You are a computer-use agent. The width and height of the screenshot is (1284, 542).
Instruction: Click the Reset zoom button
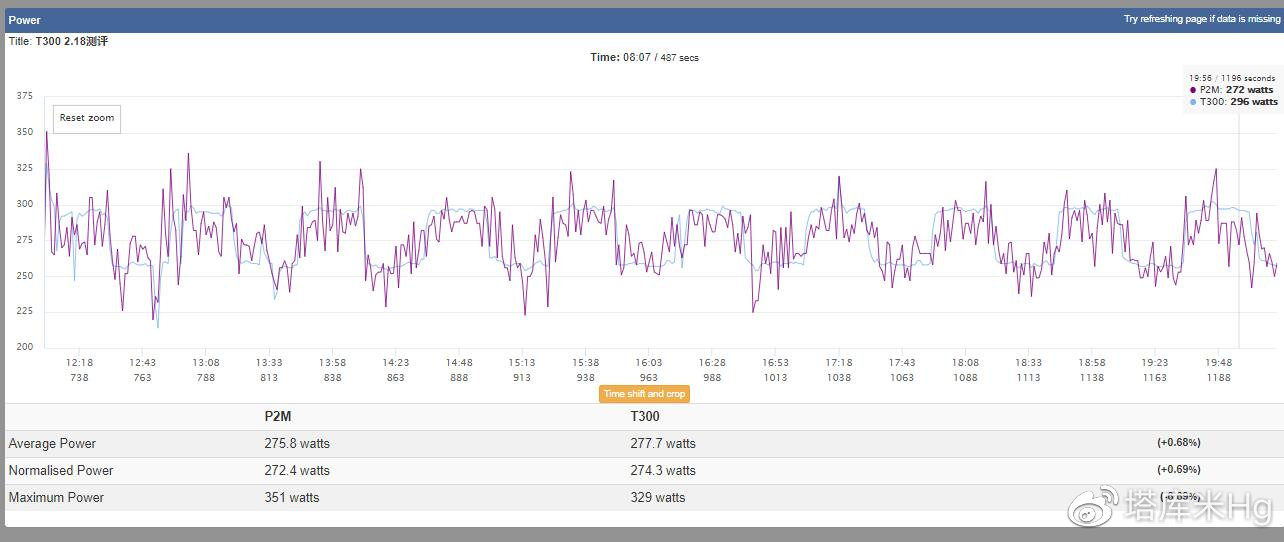[87, 118]
